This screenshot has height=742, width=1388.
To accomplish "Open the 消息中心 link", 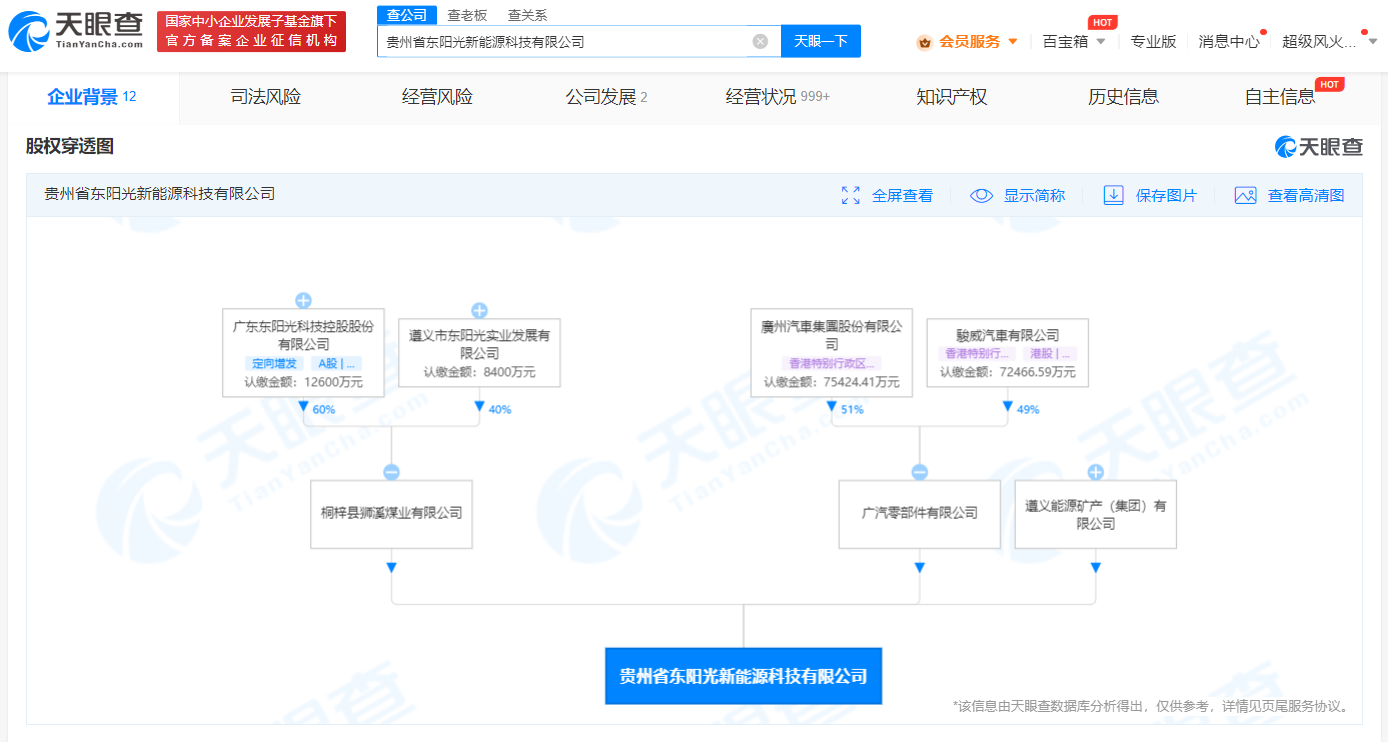I will coord(1229,42).
